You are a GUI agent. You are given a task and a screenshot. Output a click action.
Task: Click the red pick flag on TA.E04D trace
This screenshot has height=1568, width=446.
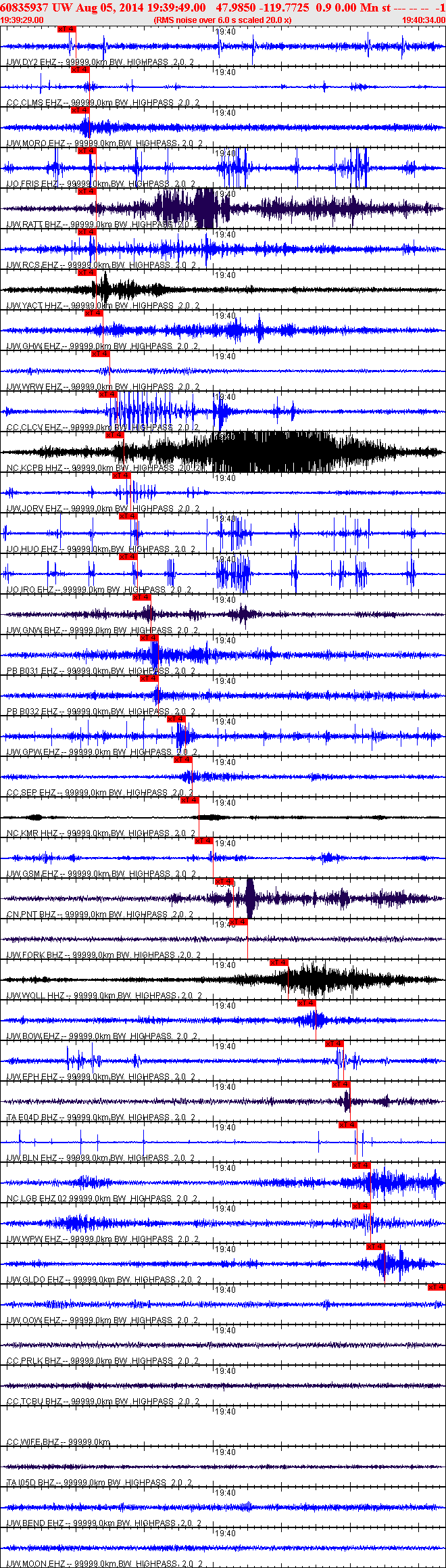click(x=341, y=1084)
